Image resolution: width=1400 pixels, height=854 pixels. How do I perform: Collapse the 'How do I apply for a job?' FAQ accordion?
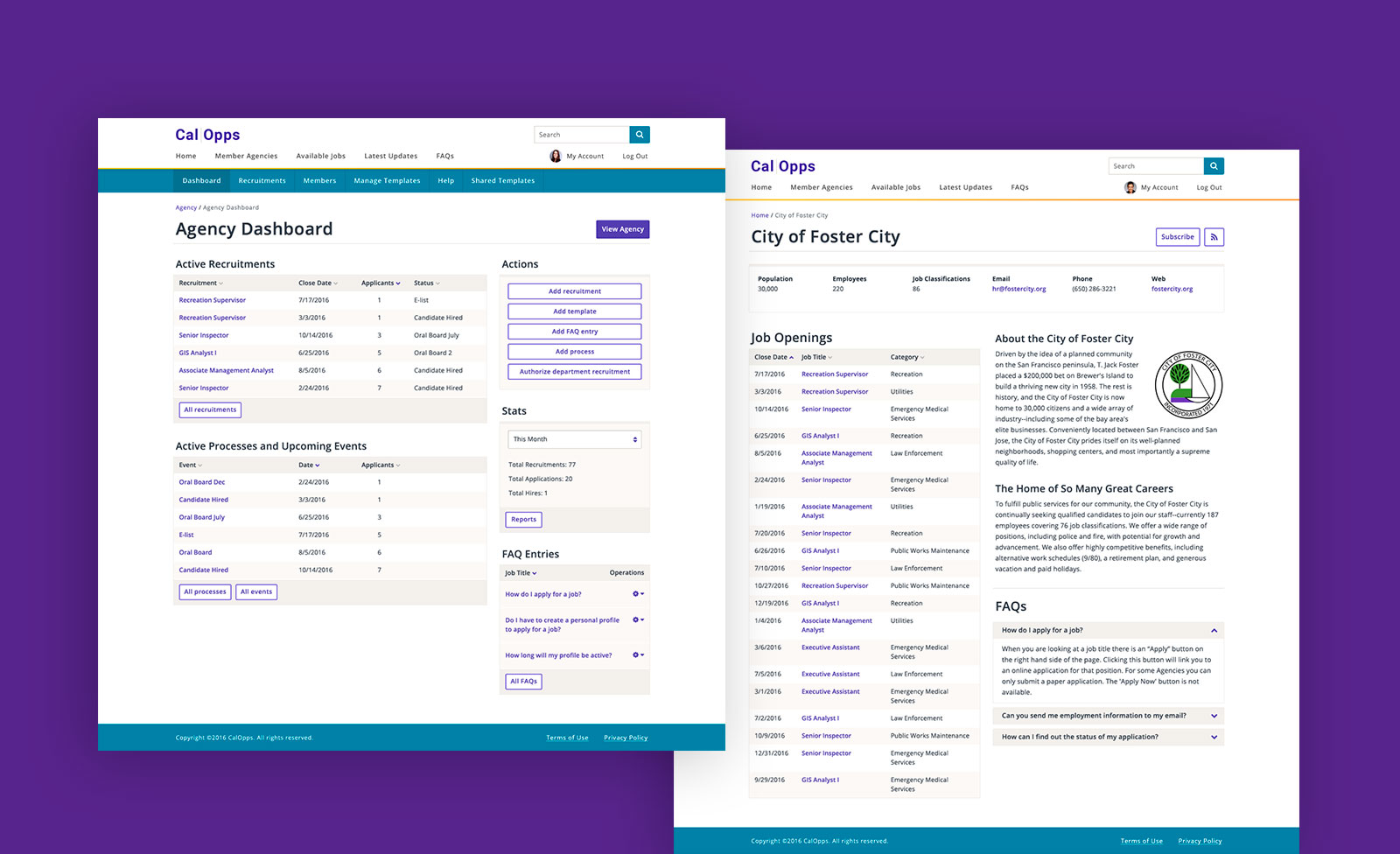[1108, 630]
